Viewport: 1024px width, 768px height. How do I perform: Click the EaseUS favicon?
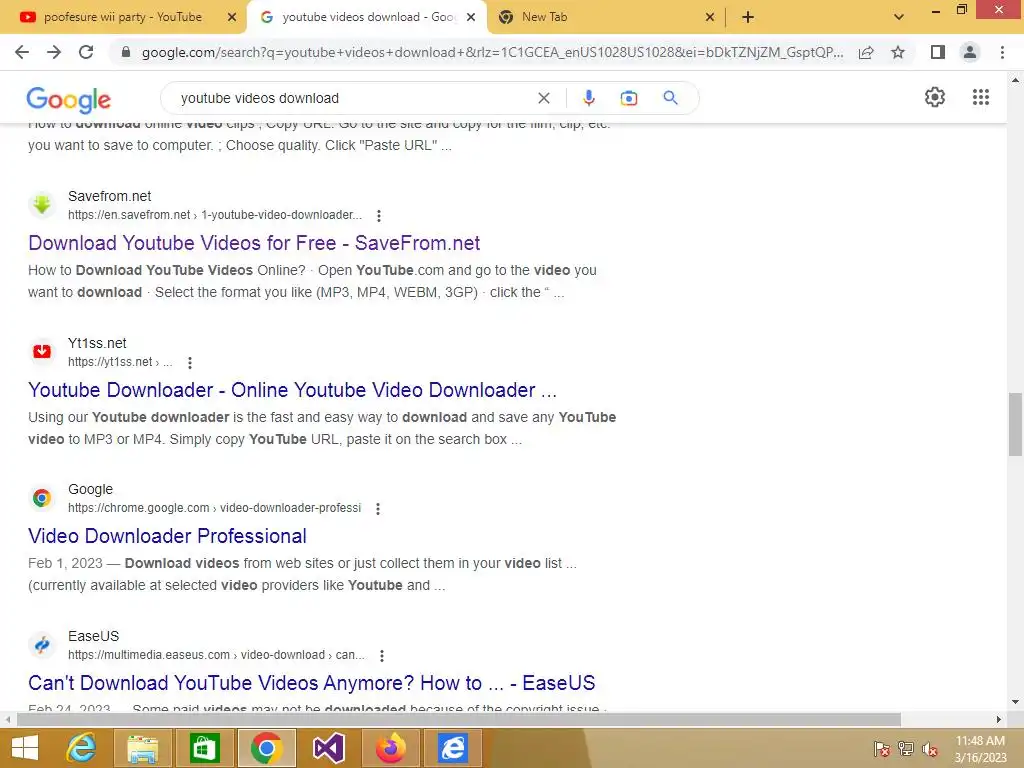pyautogui.click(x=42, y=645)
